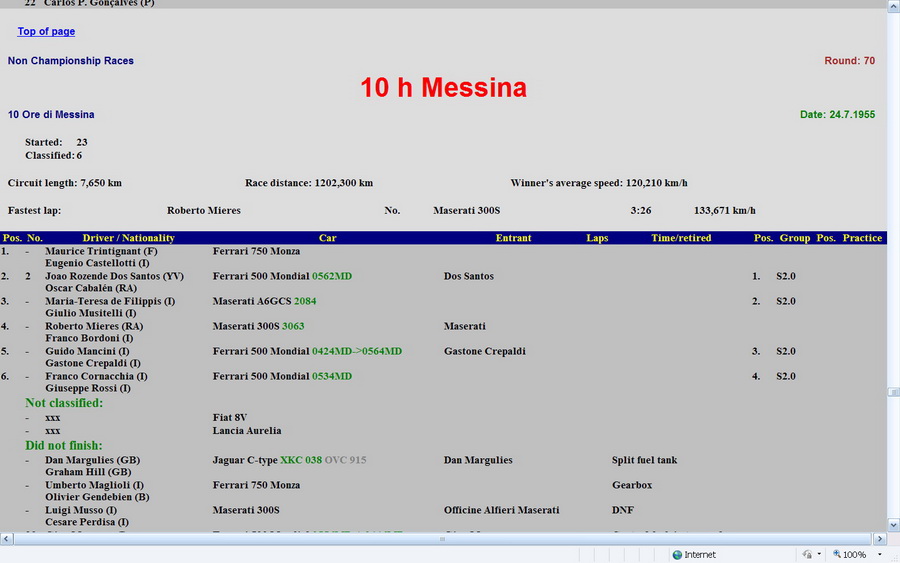Click the 'Did not finish:' section label
This screenshot has height=563, width=900.
point(64,445)
